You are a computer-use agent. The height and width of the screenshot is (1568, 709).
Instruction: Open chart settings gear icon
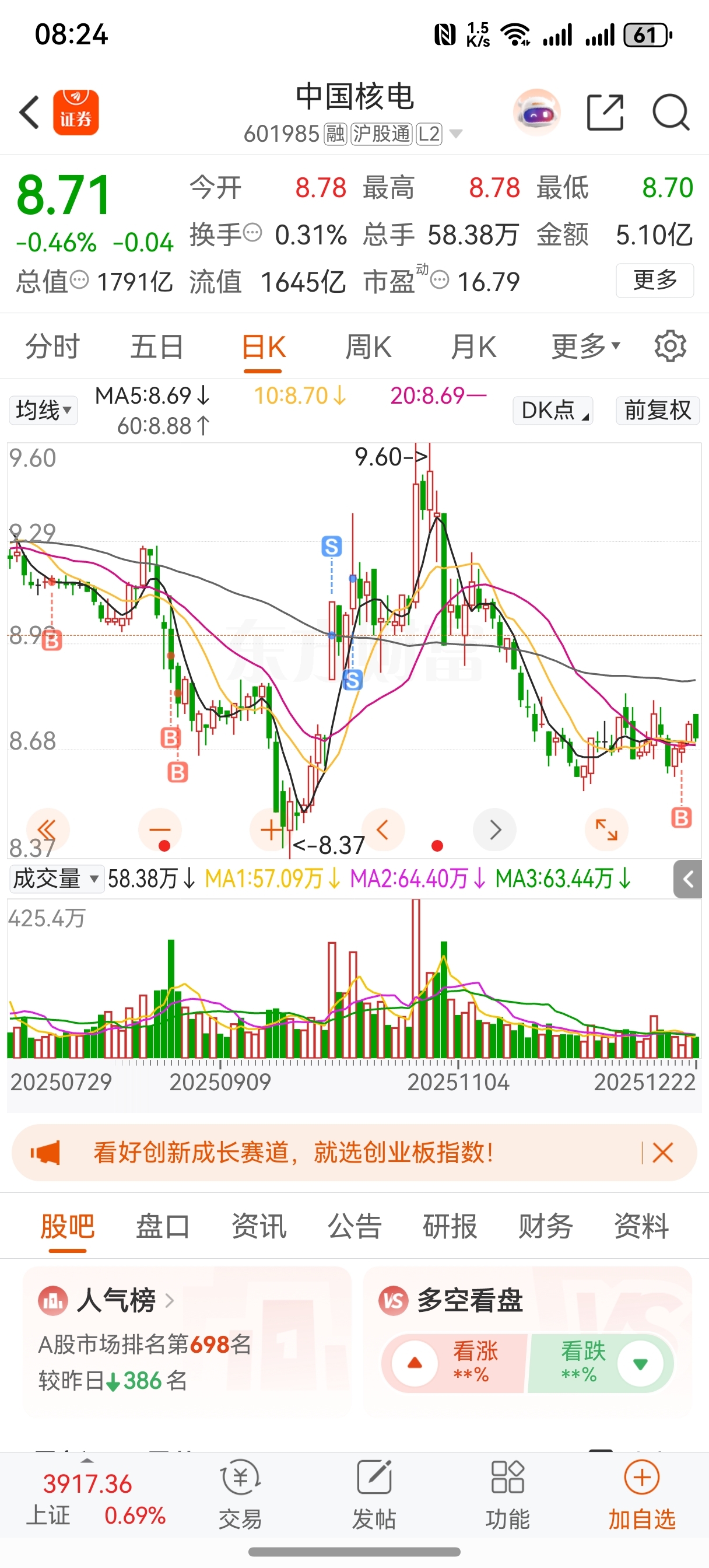[670, 346]
